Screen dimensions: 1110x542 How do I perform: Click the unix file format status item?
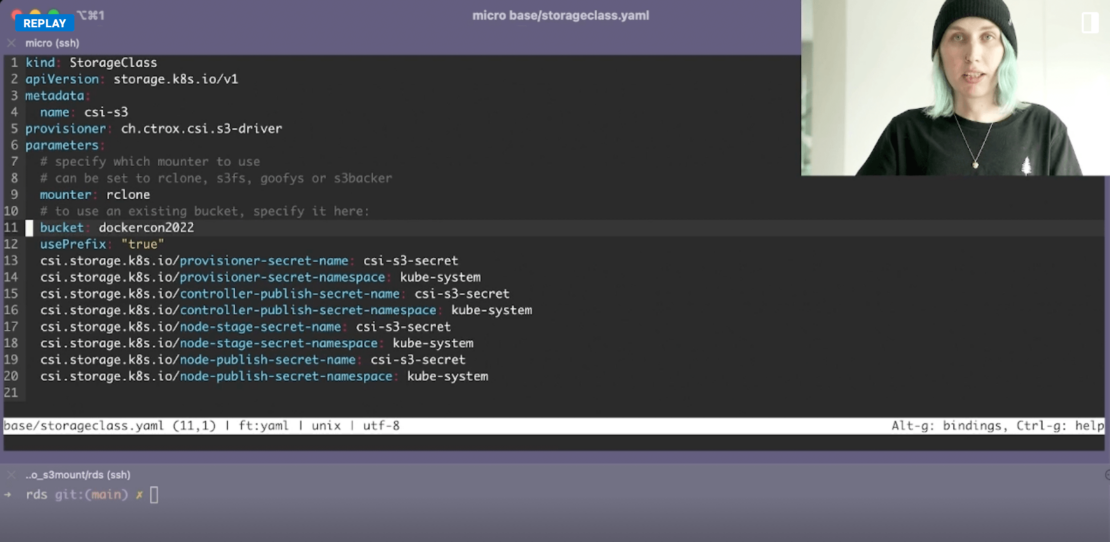[326, 426]
